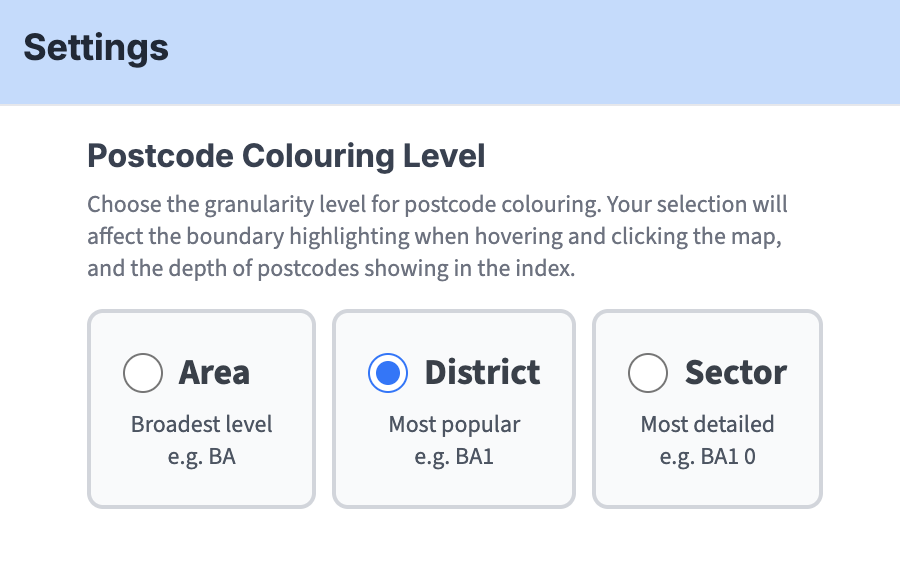Choose the Sector radio button circle

(648, 373)
